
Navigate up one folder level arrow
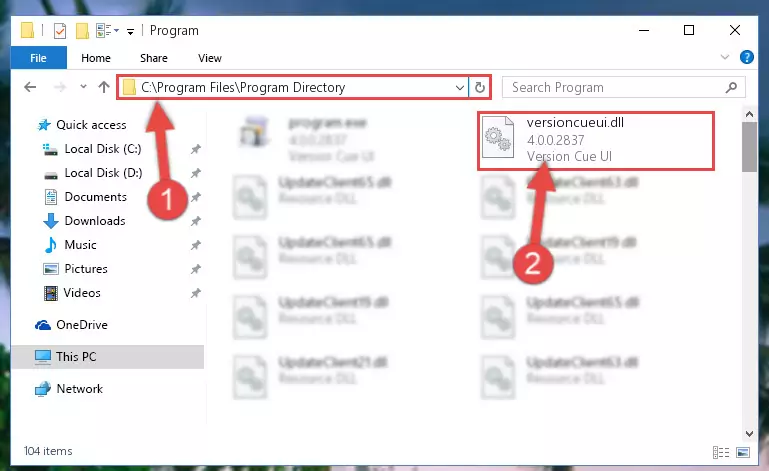(x=103, y=87)
